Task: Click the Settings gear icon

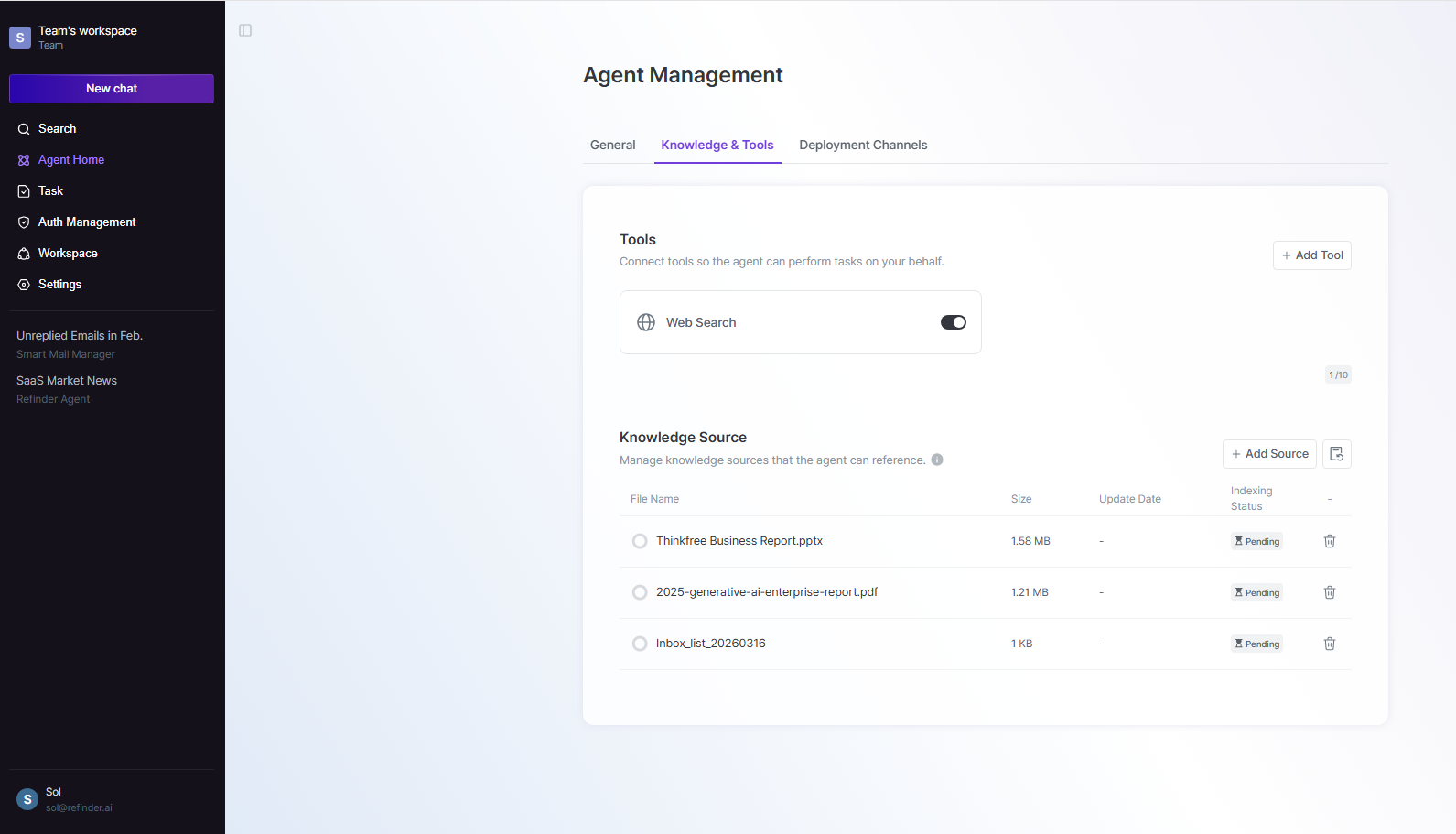Action: [24, 285]
